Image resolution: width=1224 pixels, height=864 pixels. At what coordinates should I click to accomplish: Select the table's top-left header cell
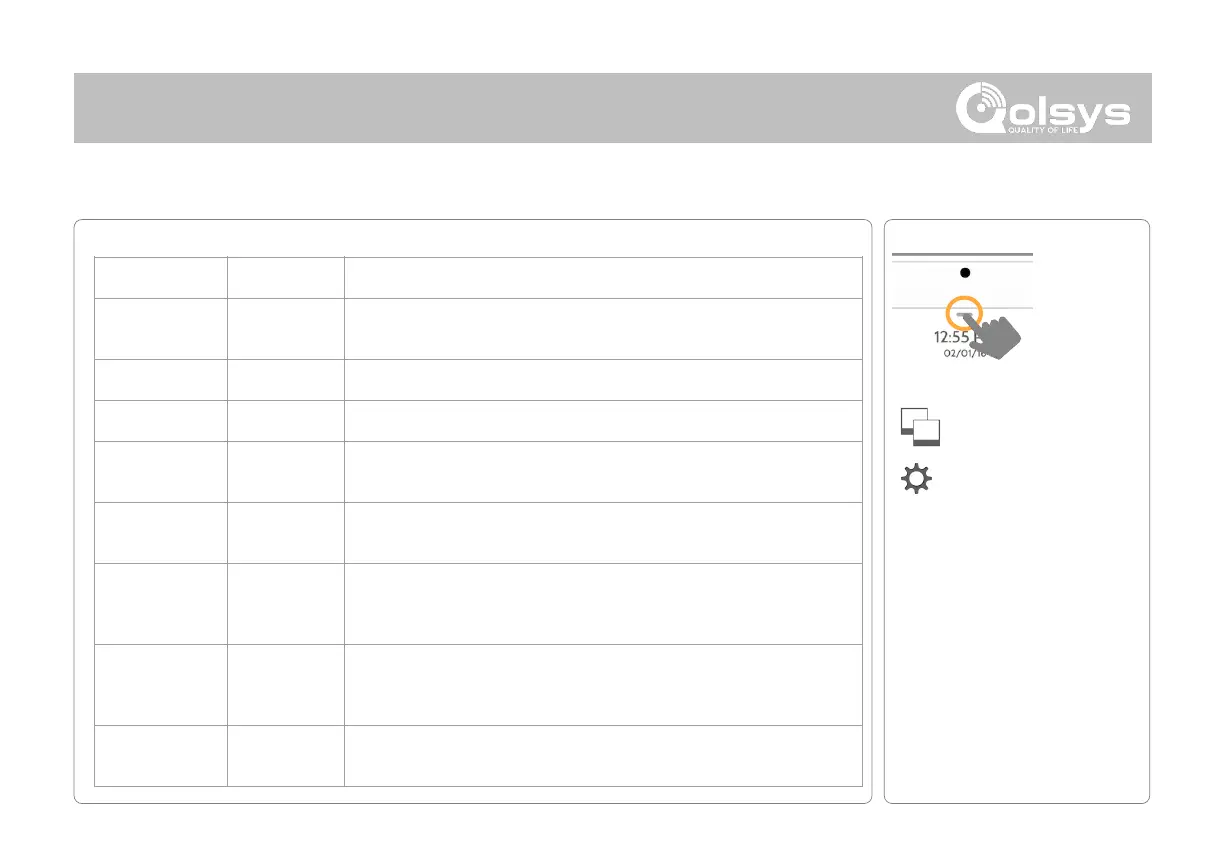[160, 277]
